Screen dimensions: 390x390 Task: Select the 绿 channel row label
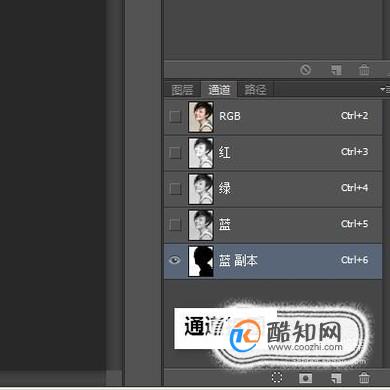pyautogui.click(x=224, y=188)
